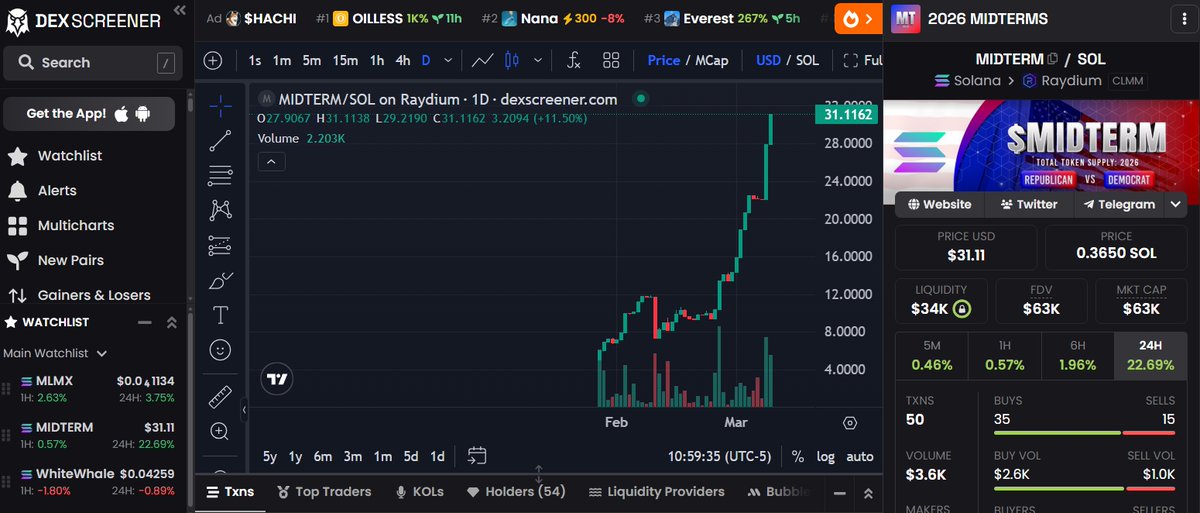Screen dimensions: 1200x513
Task: Click the panel resize handle arrows
Action: pyautogui.click(x=539, y=474)
